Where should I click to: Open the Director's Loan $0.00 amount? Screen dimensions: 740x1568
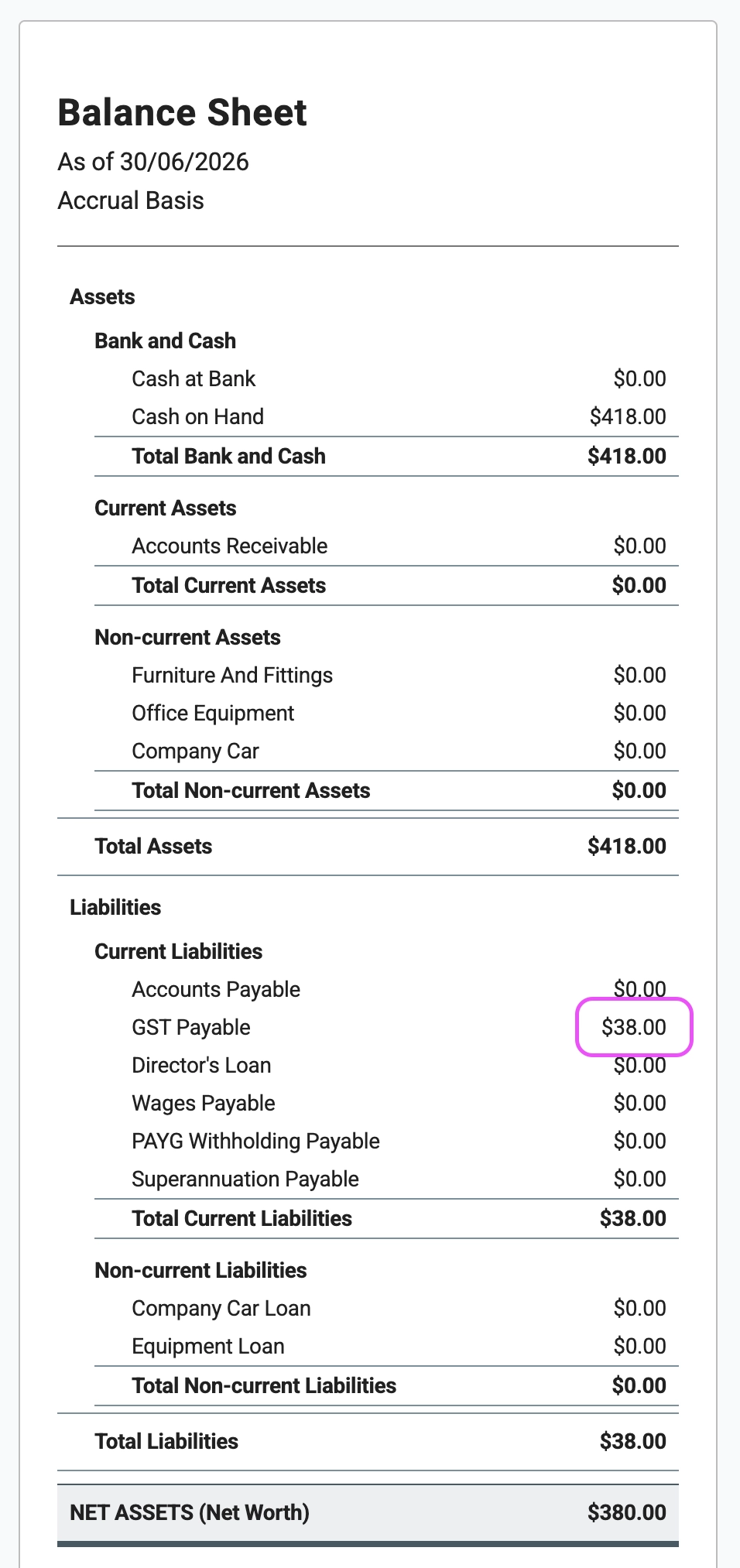coord(640,1065)
